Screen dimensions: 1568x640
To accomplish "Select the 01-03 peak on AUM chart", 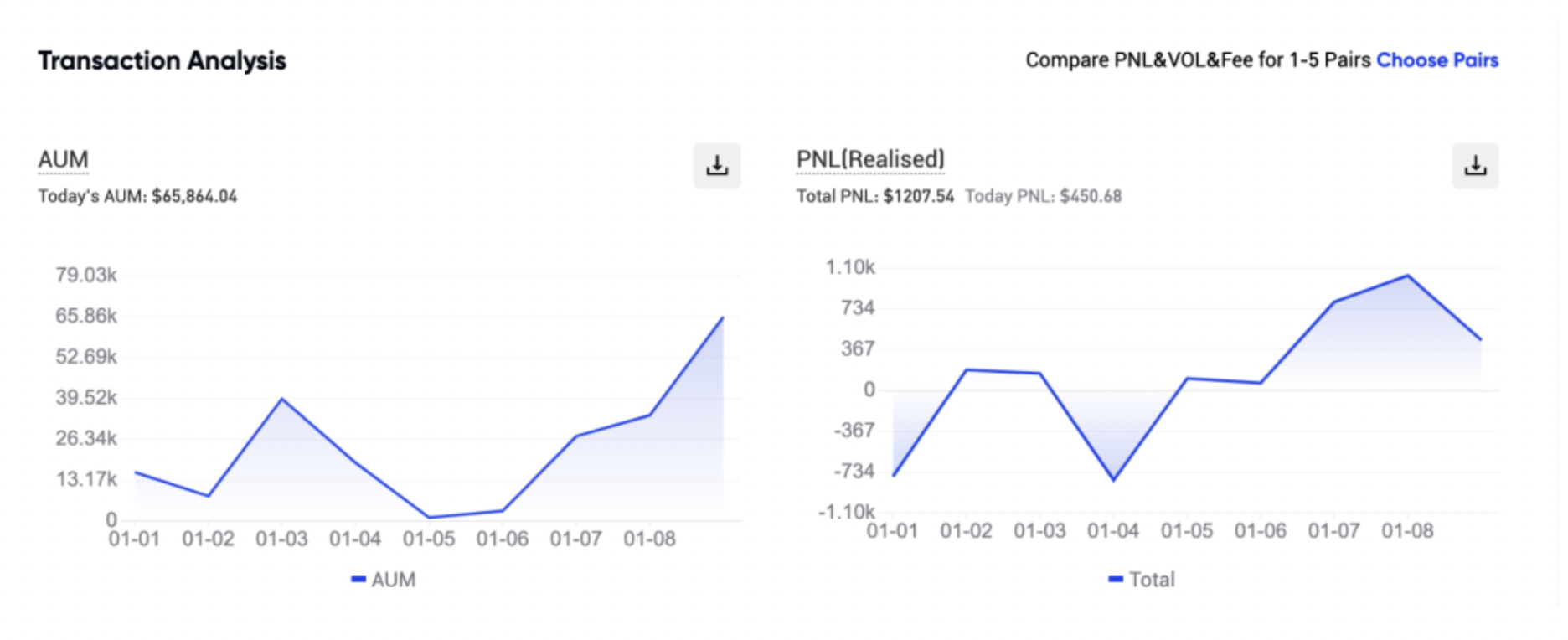I will (x=282, y=399).
